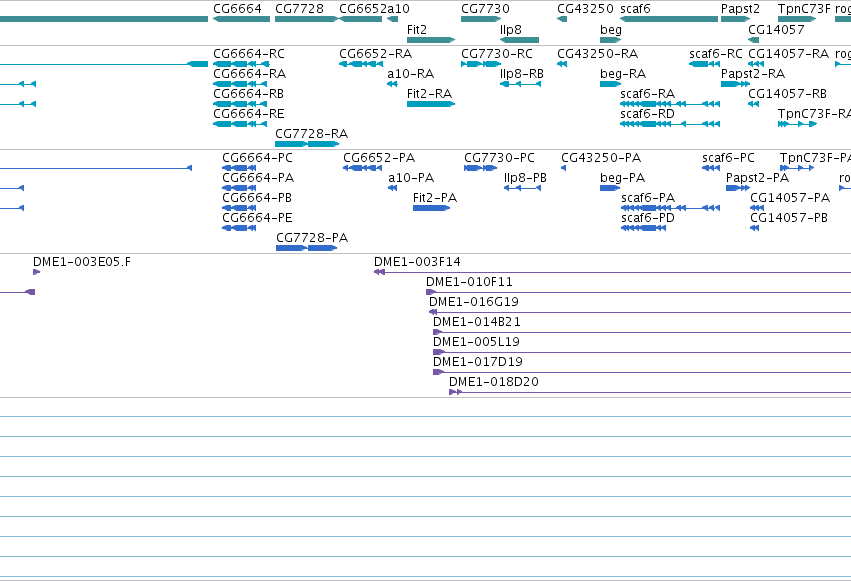This screenshot has height=581, width=851.
Task: Open transcript CG43250-RA
Action: pos(598,54)
